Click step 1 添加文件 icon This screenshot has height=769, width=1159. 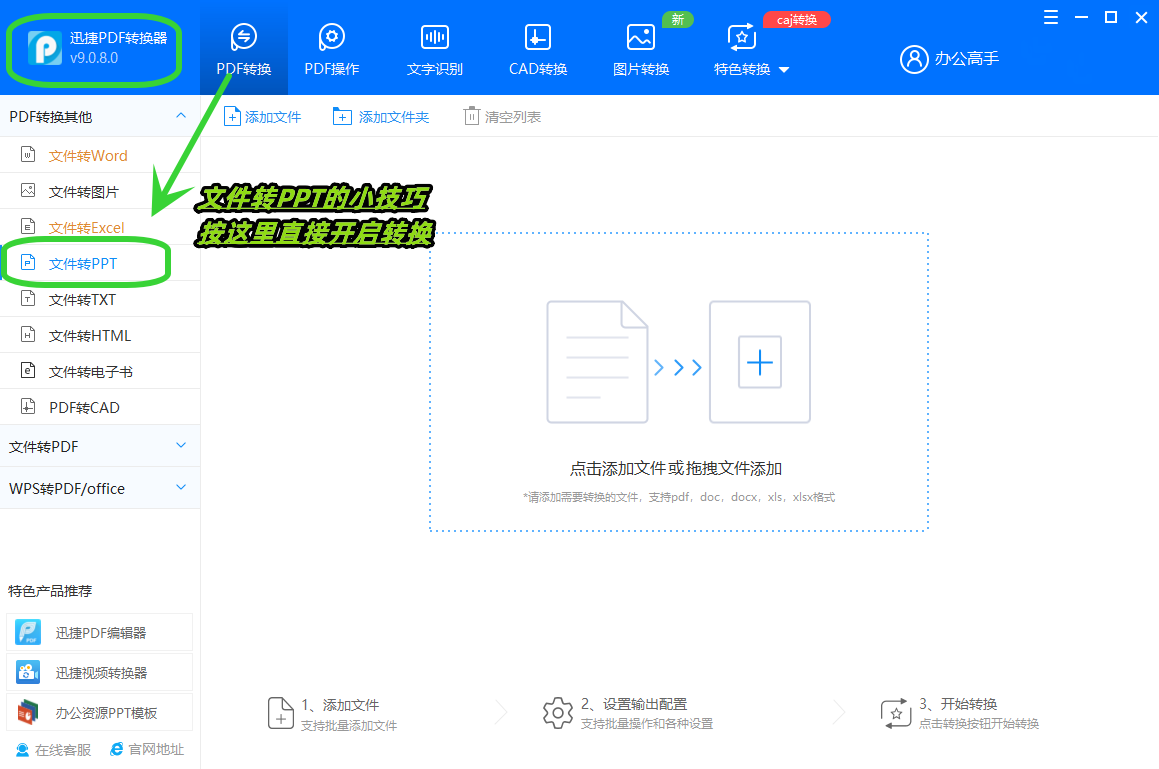point(280,713)
